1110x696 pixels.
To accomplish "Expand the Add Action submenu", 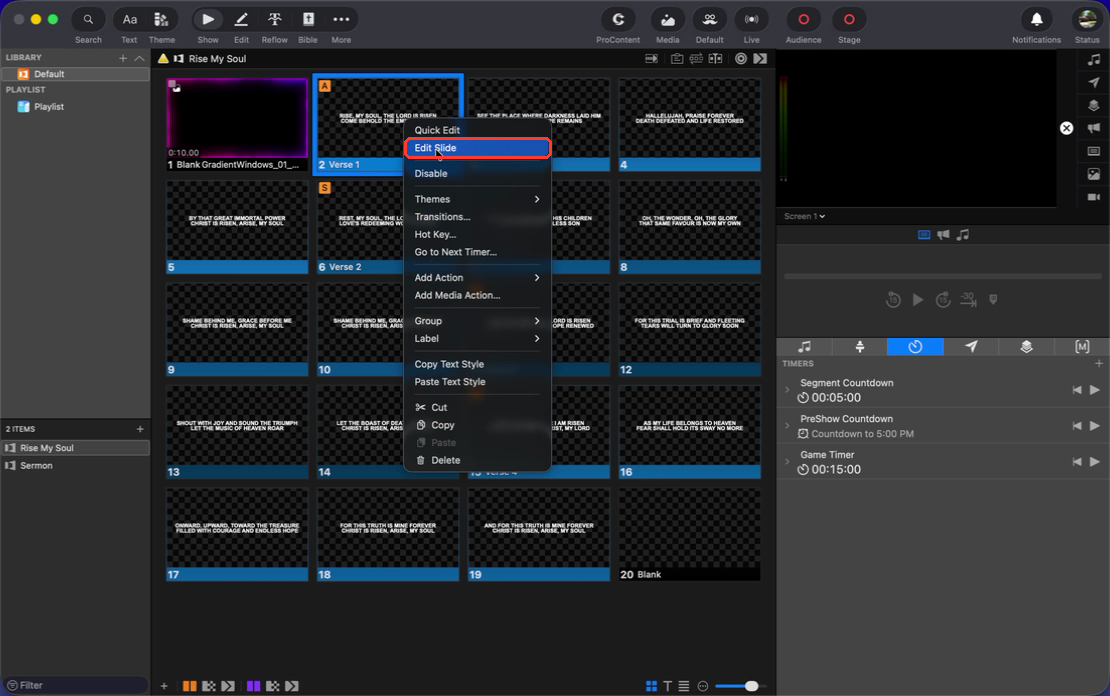I will (x=477, y=278).
